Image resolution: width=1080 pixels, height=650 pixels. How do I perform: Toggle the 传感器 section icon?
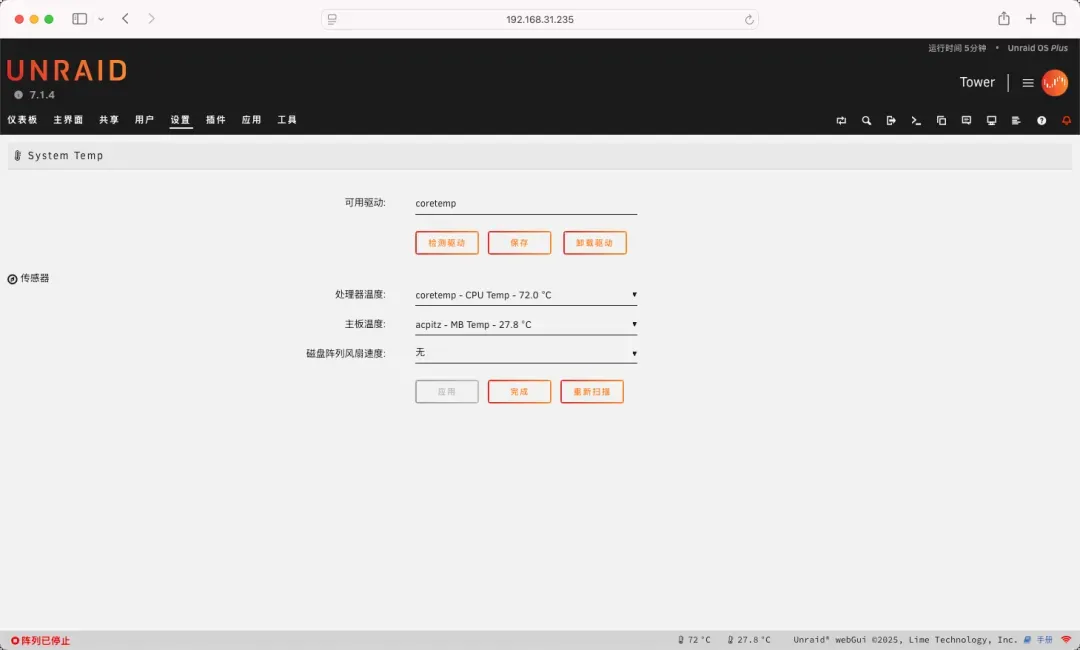point(12,279)
